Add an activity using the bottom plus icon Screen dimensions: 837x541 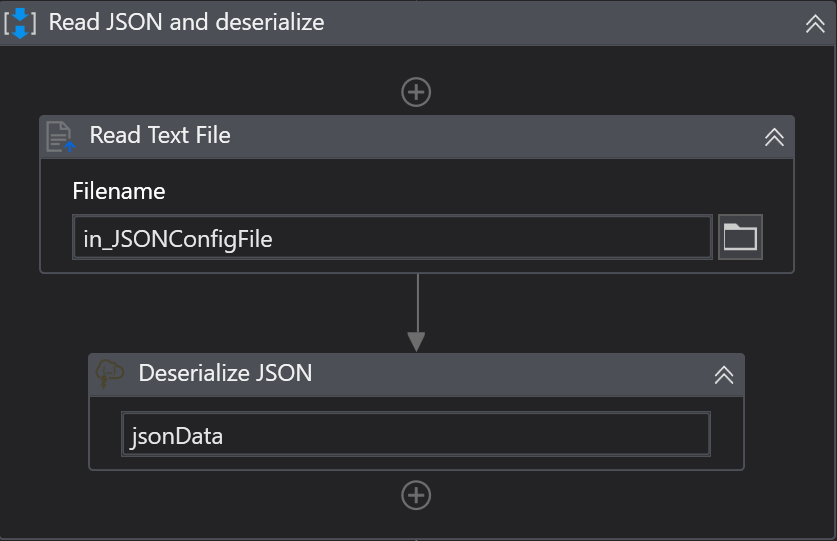click(416, 495)
